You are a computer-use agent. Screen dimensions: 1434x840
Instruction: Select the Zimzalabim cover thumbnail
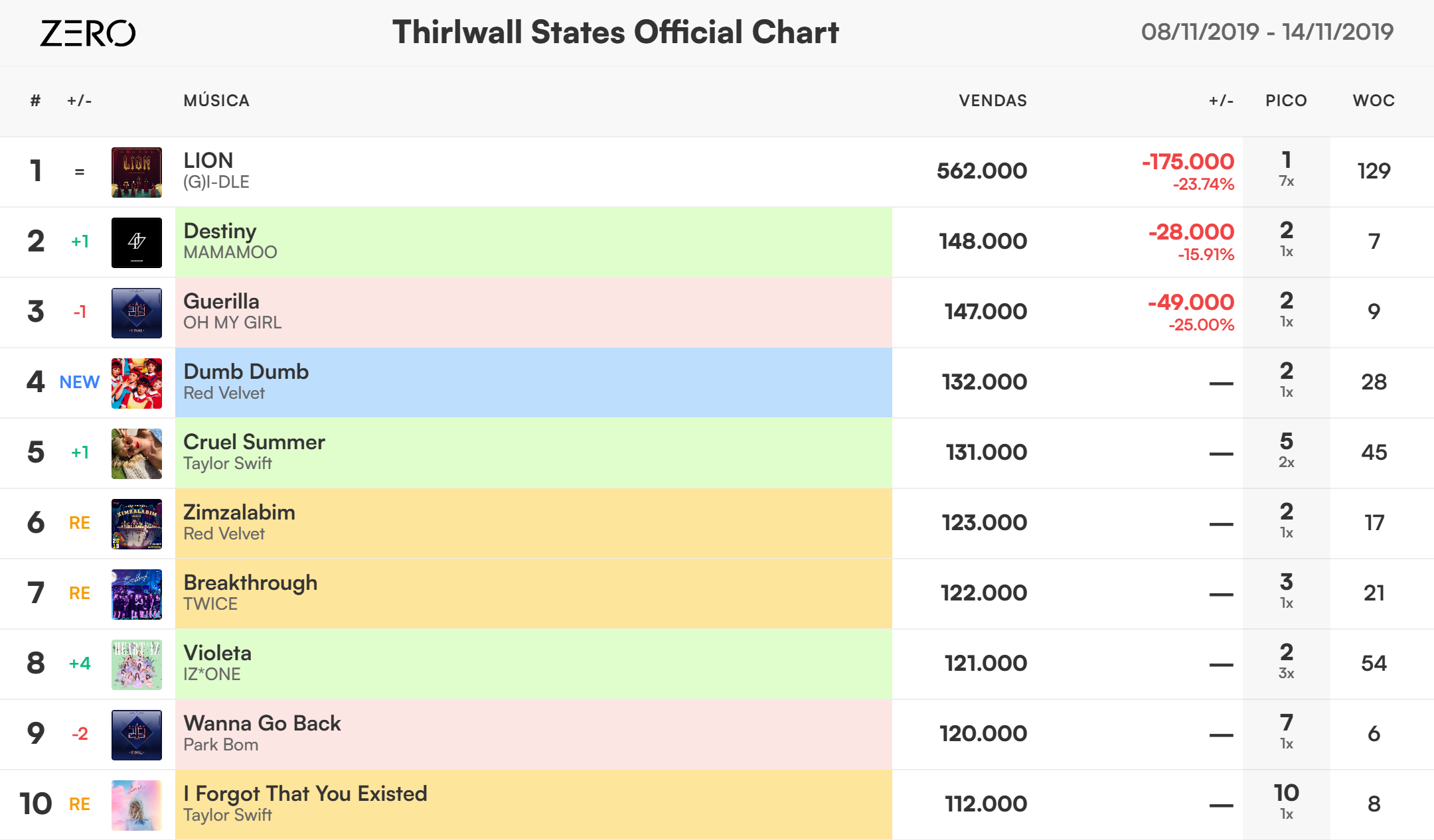click(x=137, y=524)
